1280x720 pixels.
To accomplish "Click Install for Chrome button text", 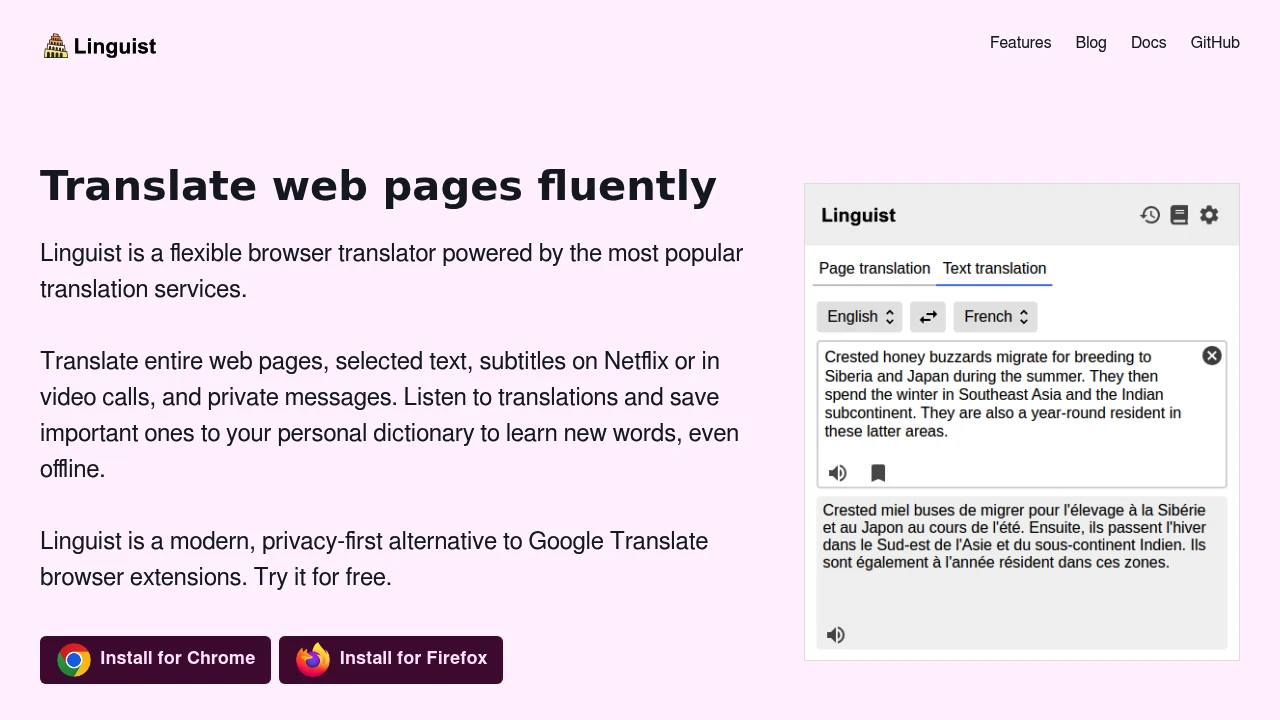I will 178,658.
